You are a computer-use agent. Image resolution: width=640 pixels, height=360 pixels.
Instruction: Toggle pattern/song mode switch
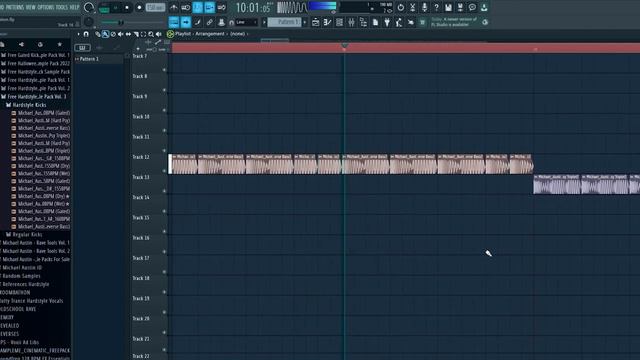104,7
